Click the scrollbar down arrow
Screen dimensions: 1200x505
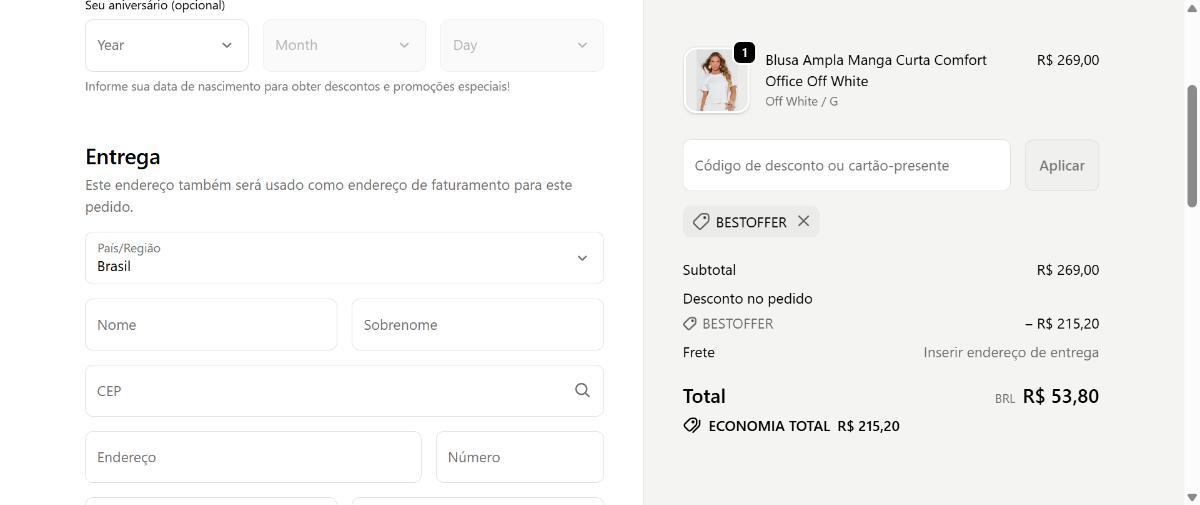1191,497
